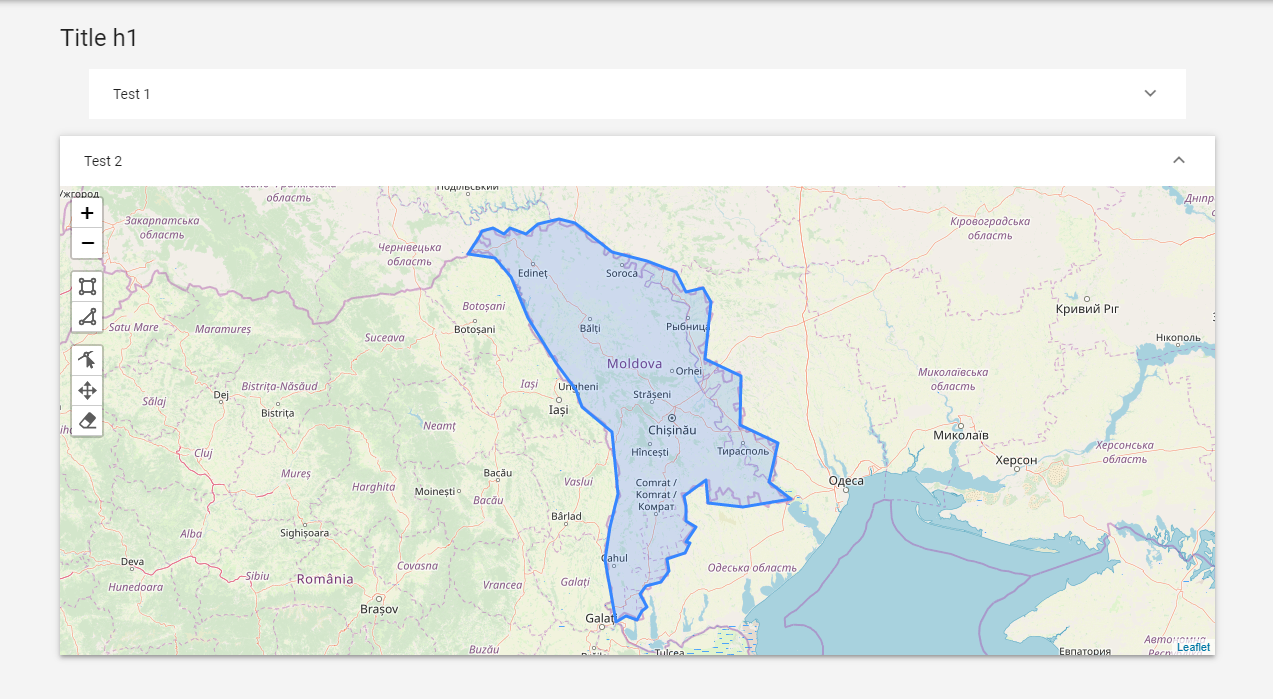
Task: Click the Bârlad town label
Action: click(x=566, y=516)
